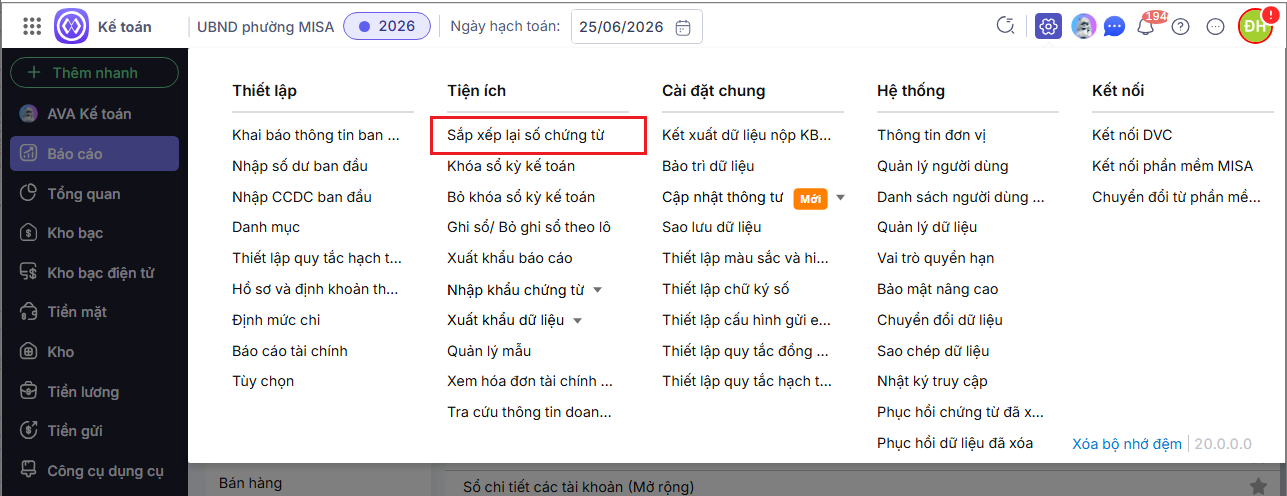This screenshot has width=1287, height=496.
Task: Open the 2026 fiscal year selector
Action: point(387,27)
